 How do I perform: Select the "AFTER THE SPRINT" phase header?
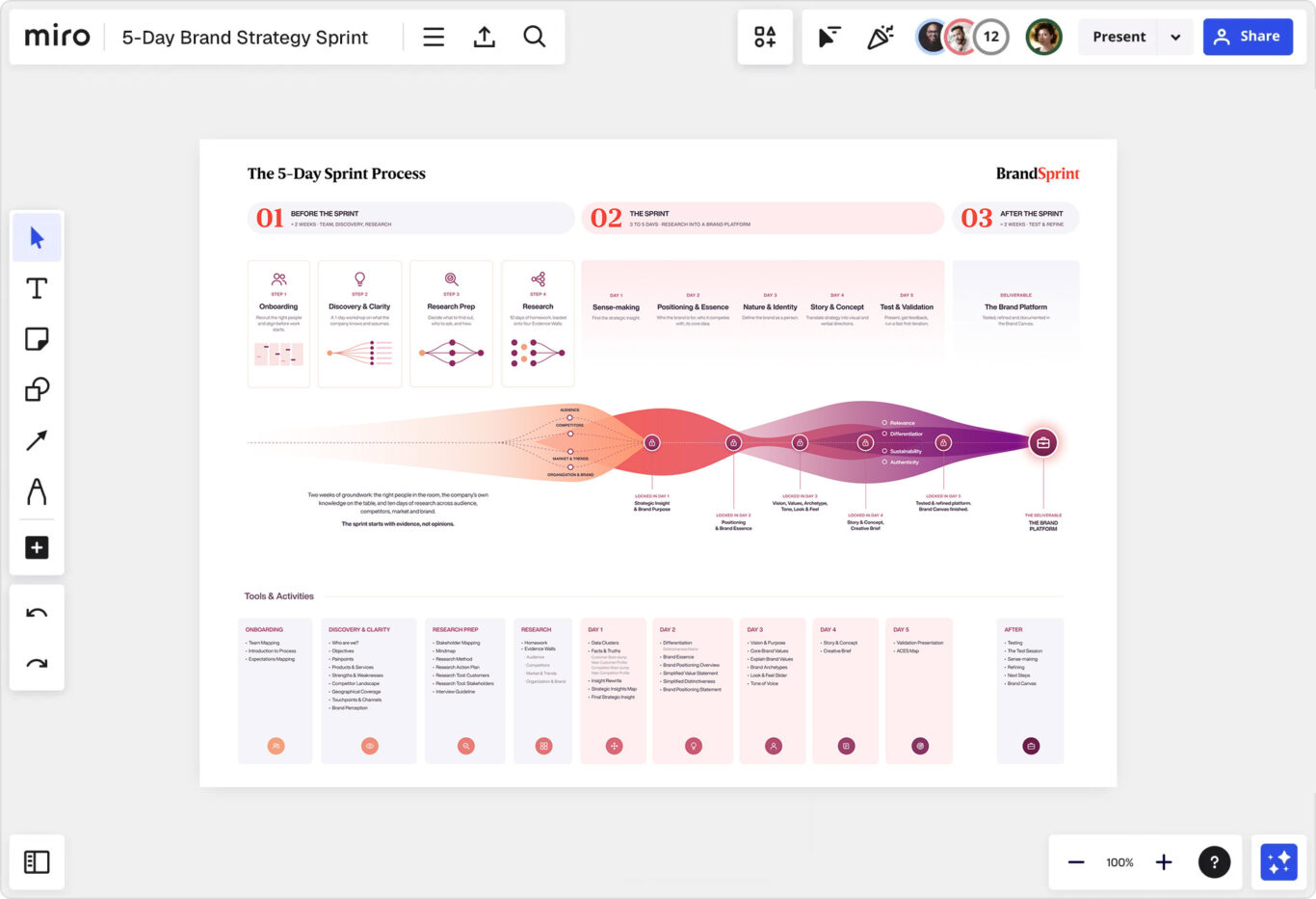[1015, 218]
